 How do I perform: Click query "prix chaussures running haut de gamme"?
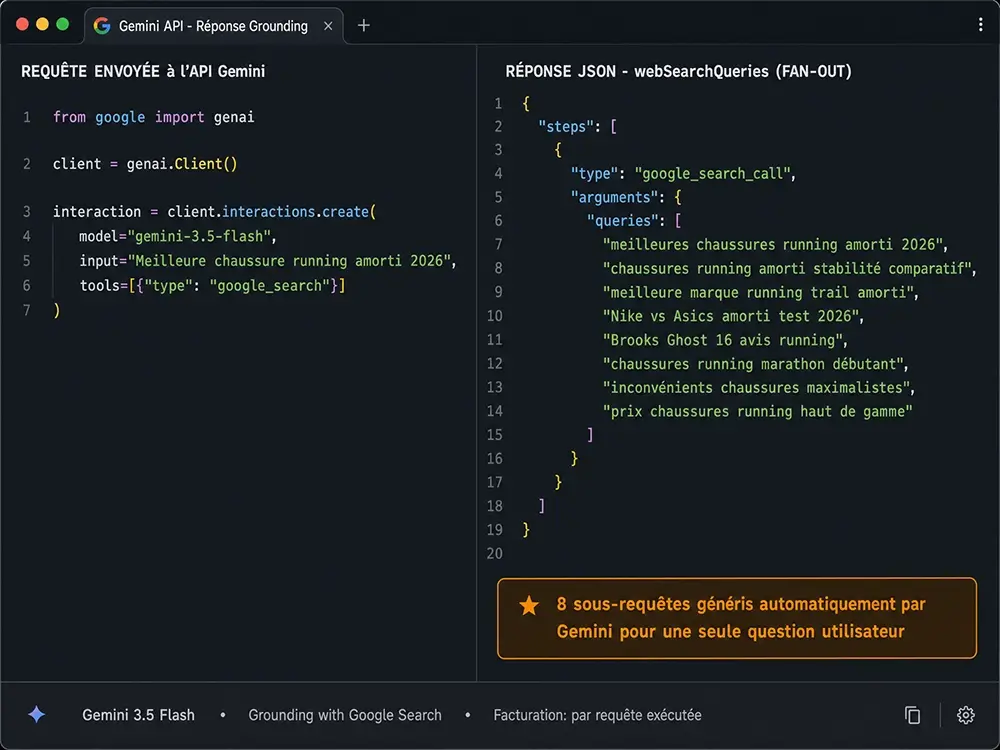tap(758, 411)
